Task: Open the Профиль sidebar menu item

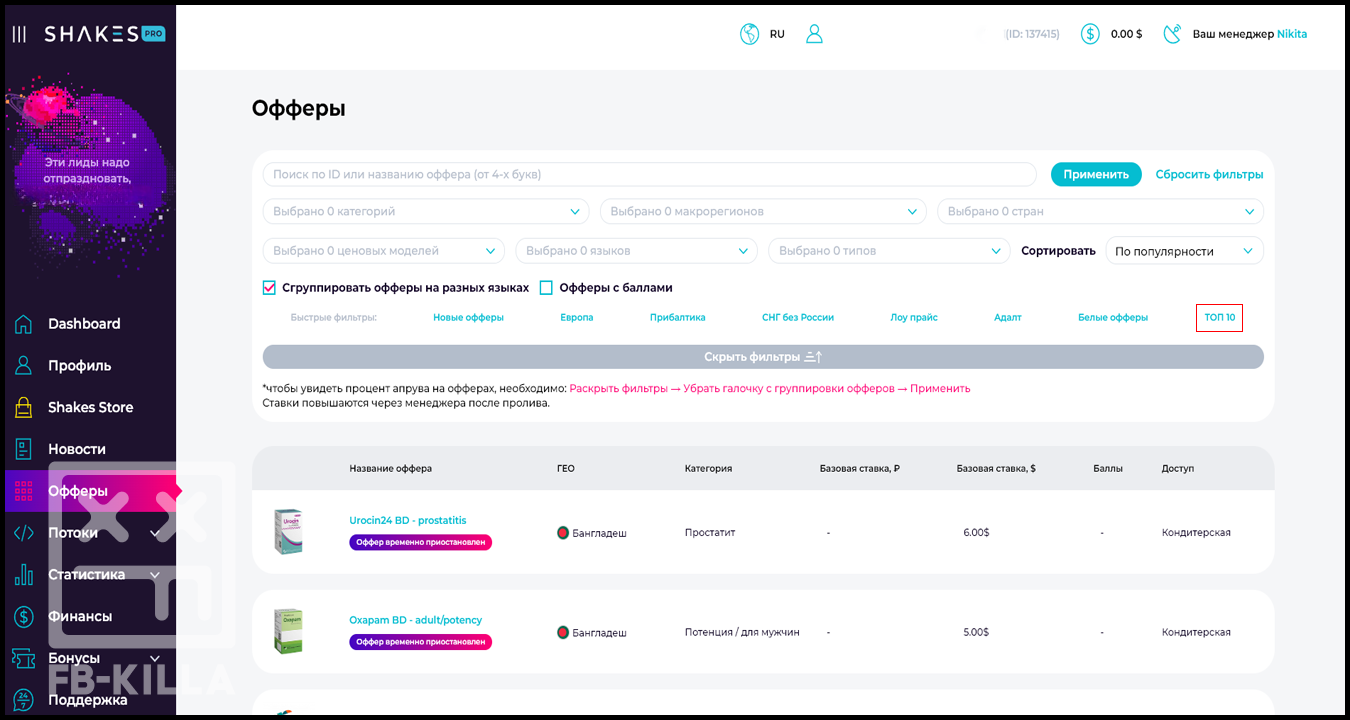Action: (79, 366)
